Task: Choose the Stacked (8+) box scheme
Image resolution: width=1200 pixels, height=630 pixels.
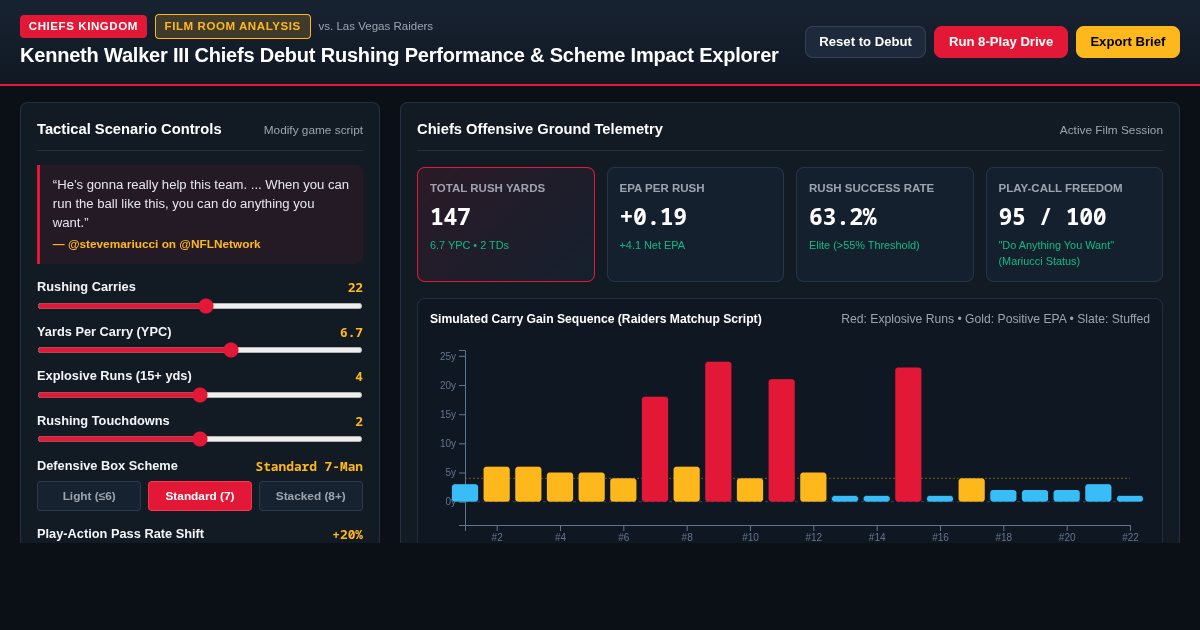Action: 311,496
